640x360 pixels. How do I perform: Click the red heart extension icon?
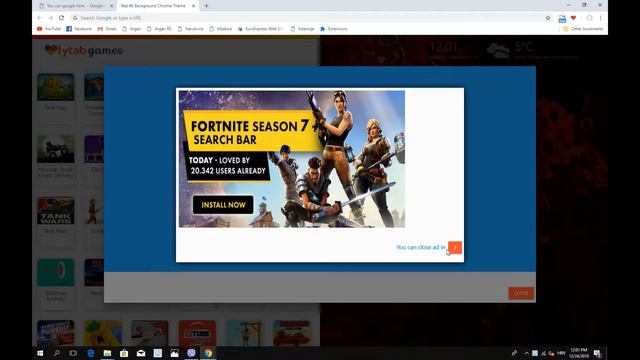click(573, 18)
